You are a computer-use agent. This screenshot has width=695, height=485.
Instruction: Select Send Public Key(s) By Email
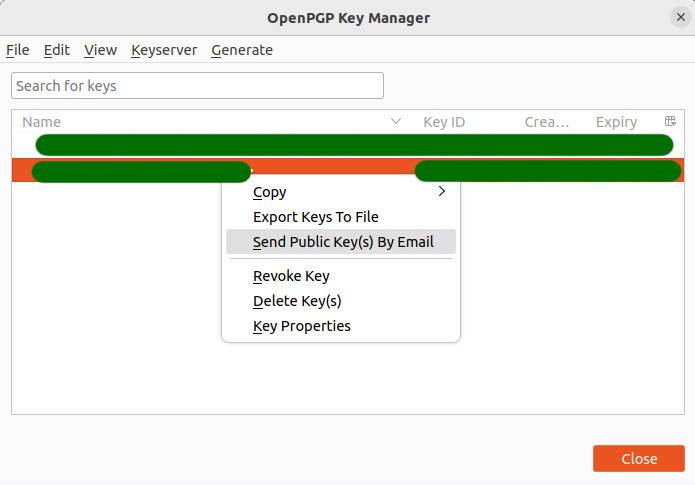[343, 242]
